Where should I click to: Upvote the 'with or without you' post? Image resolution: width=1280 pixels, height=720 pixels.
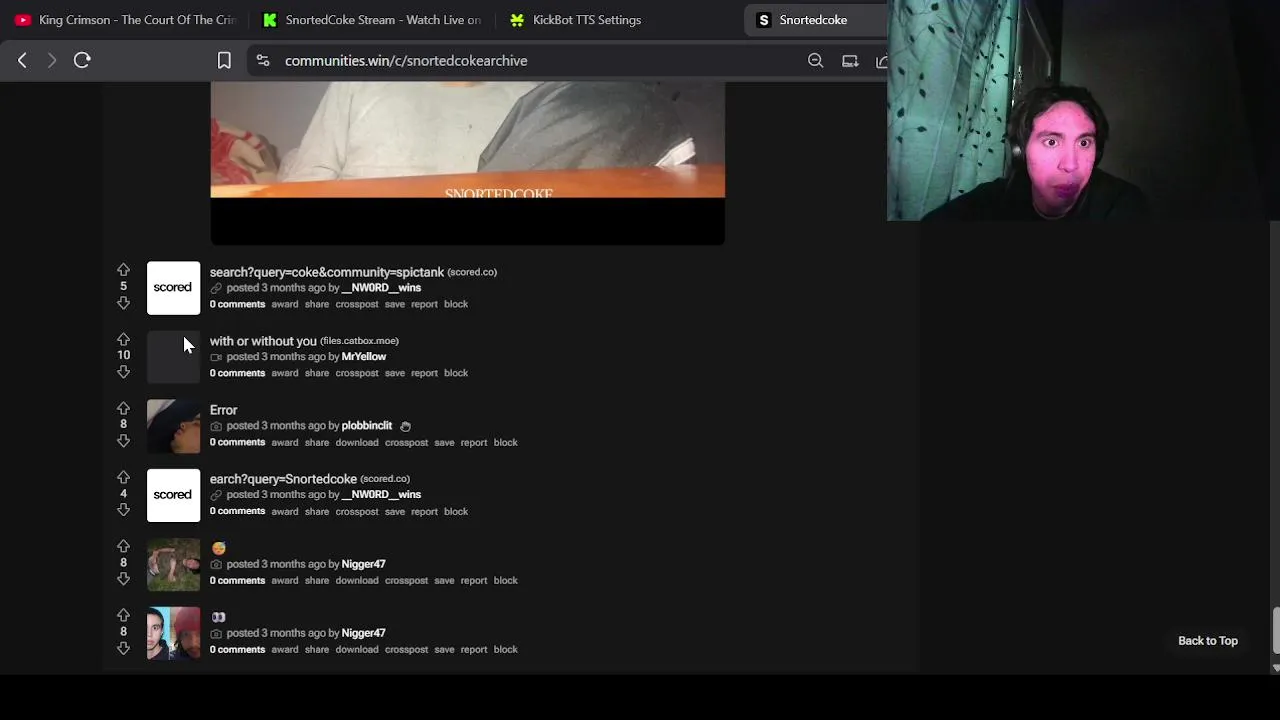pyautogui.click(x=123, y=339)
